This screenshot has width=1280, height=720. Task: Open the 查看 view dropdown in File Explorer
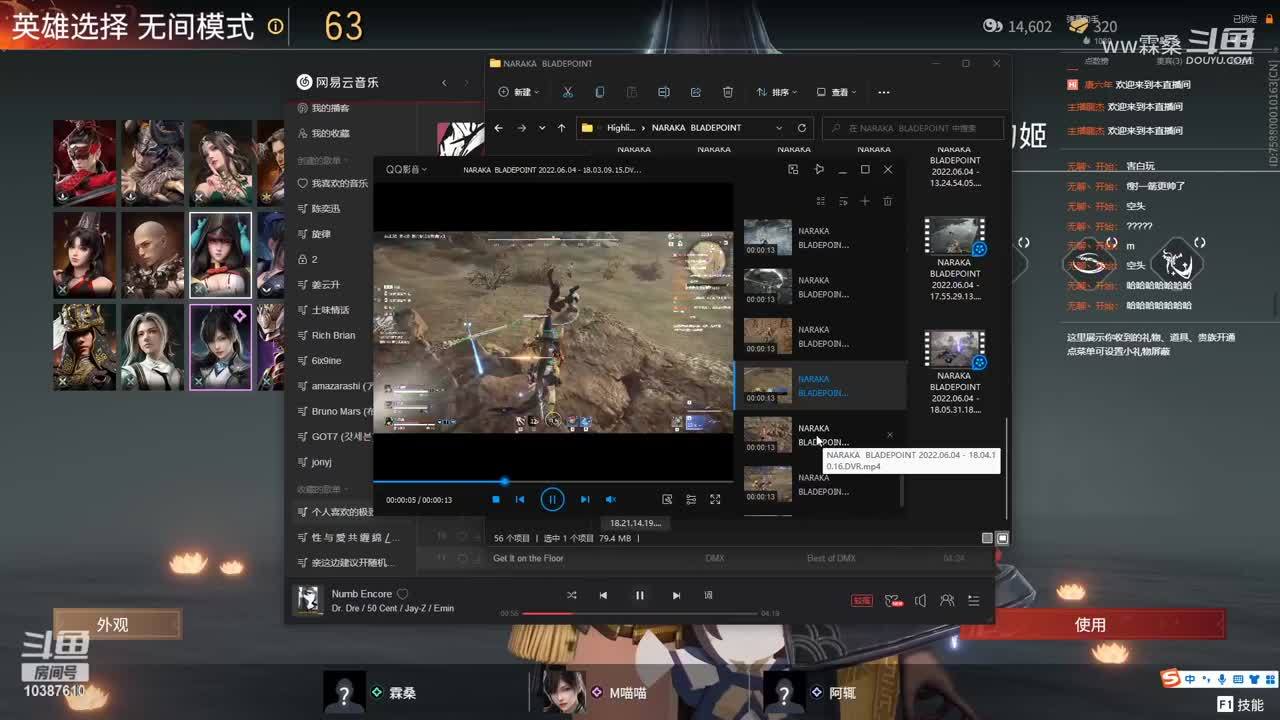coord(837,92)
